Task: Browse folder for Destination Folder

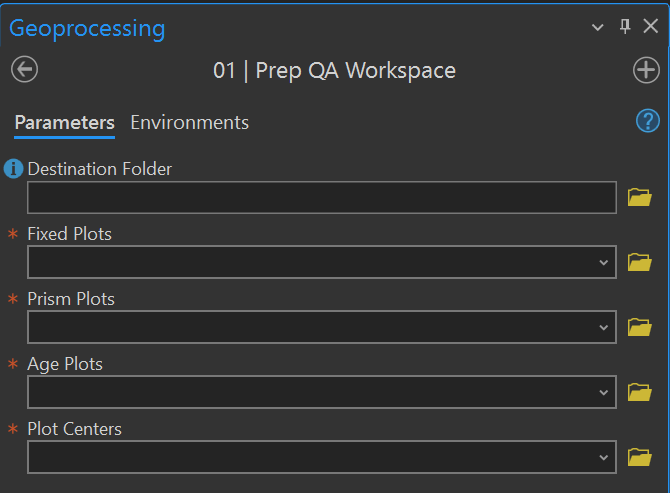Action: tap(639, 197)
